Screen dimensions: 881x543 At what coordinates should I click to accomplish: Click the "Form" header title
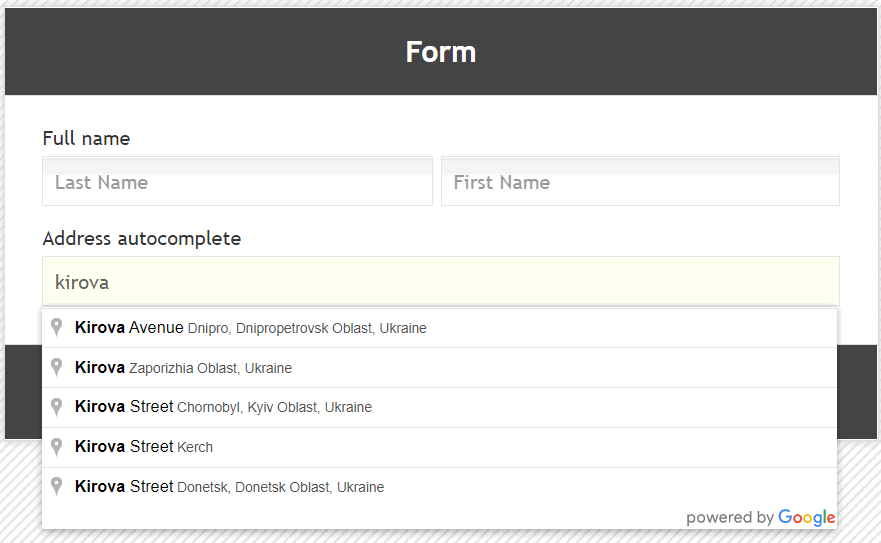coord(440,52)
